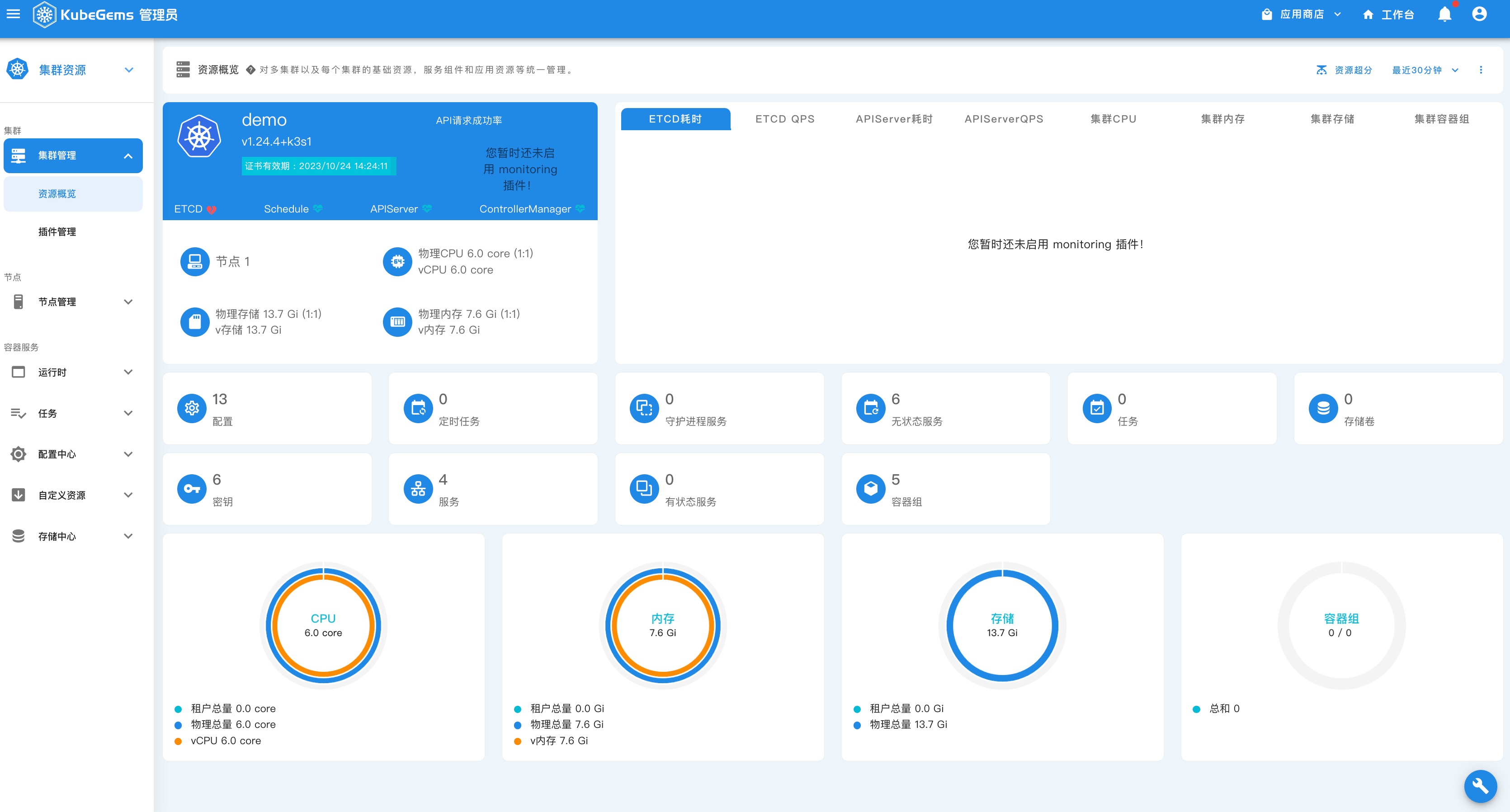Click the ETCD red heart status icon

pyautogui.click(x=211, y=209)
